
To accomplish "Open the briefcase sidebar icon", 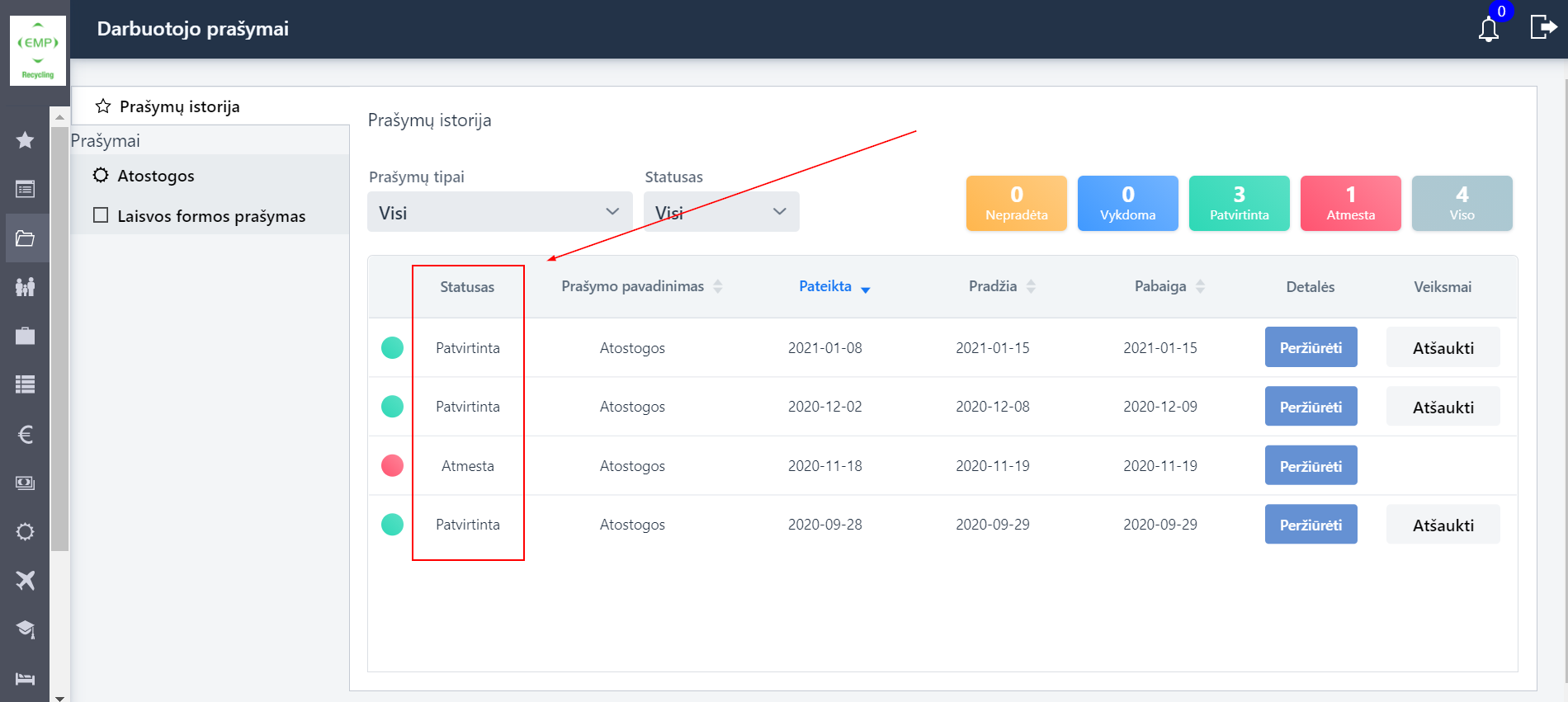I will pos(26,336).
